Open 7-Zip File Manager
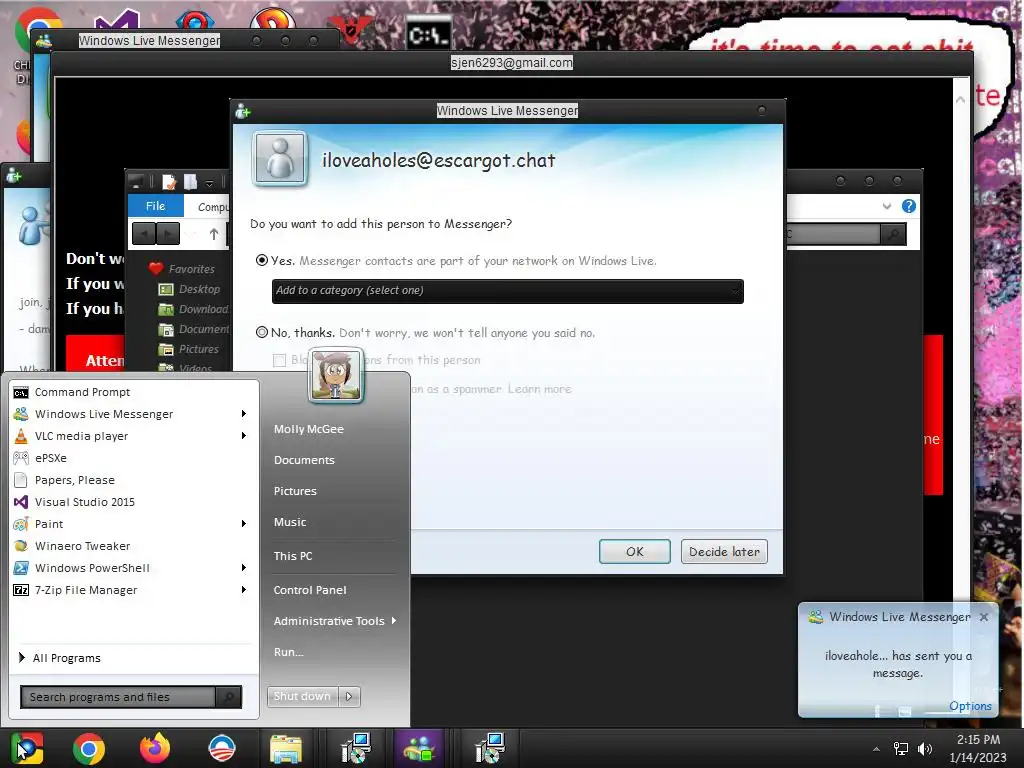This screenshot has width=1024, height=768. (86, 590)
